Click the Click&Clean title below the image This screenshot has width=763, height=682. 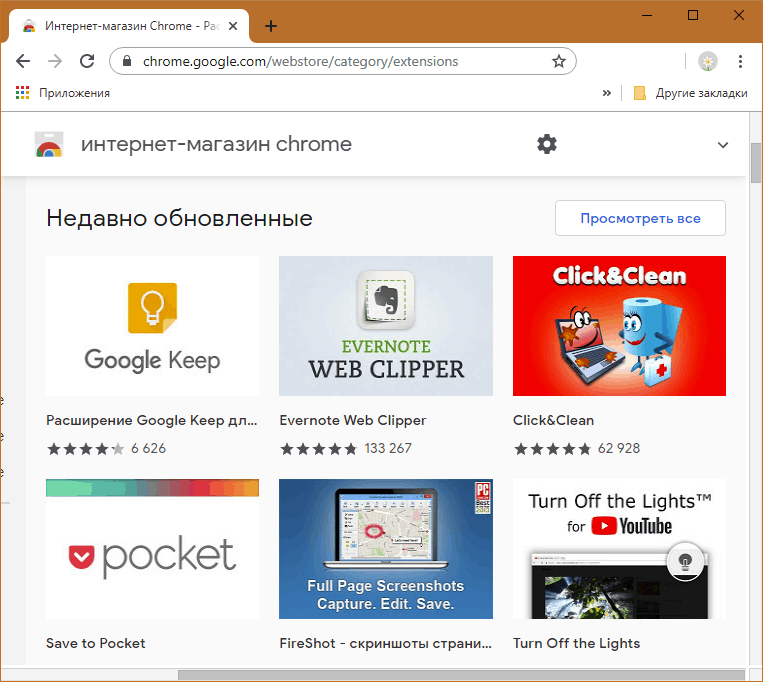pyautogui.click(x=553, y=420)
